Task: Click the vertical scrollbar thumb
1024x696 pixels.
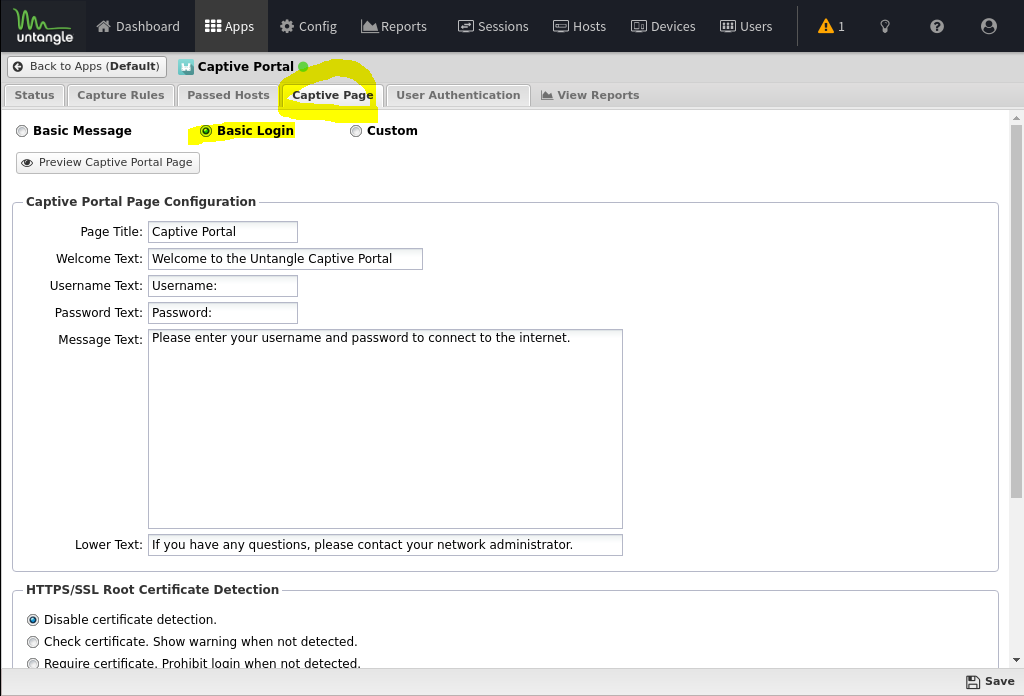Action: [x=1016, y=312]
